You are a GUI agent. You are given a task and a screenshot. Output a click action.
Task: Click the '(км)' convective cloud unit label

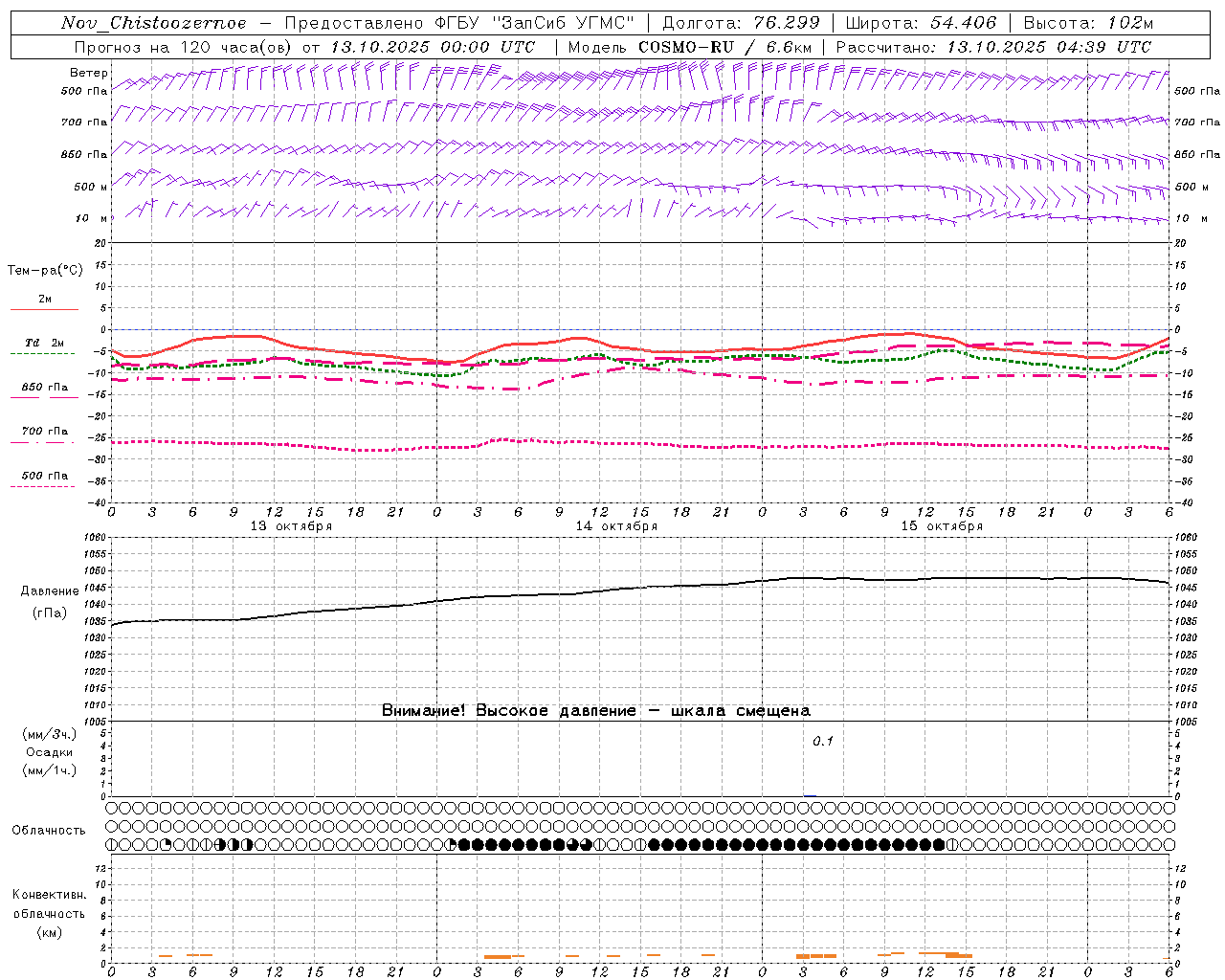pos(49,931)
